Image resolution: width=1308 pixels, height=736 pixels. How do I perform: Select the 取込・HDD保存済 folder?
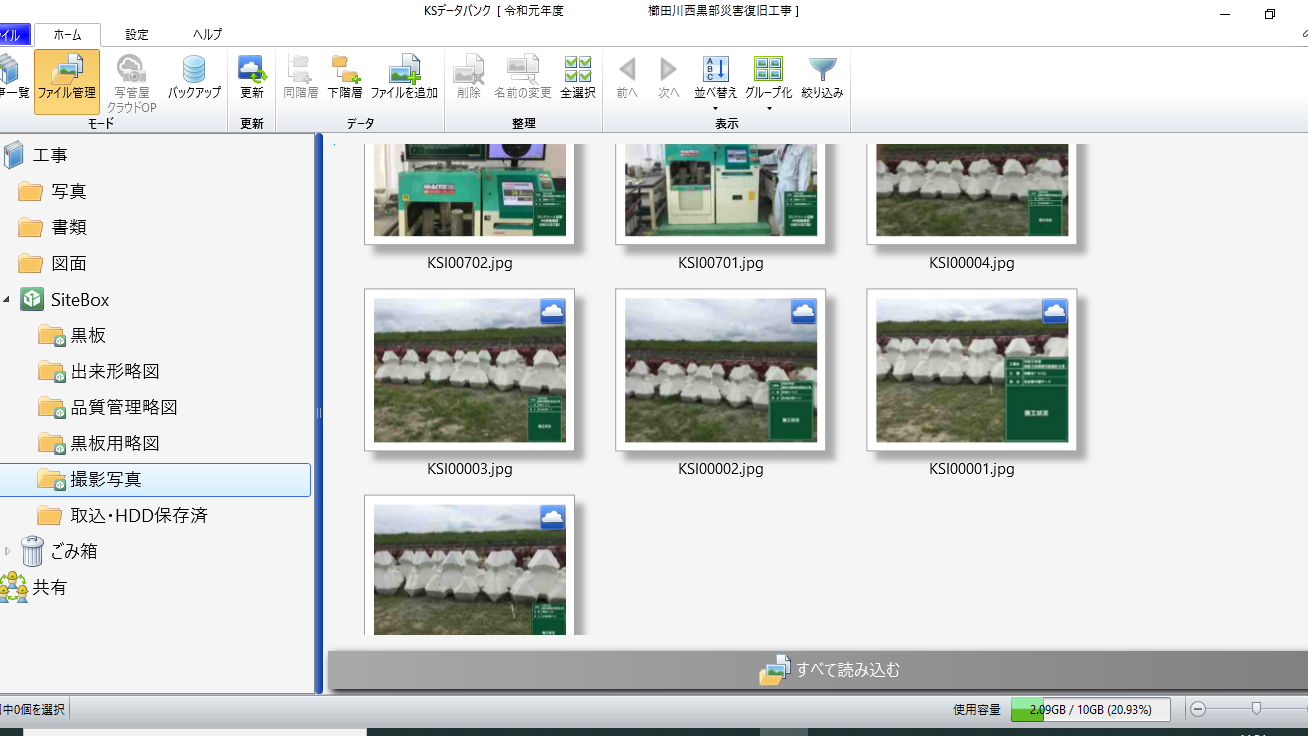click(138, 516)
